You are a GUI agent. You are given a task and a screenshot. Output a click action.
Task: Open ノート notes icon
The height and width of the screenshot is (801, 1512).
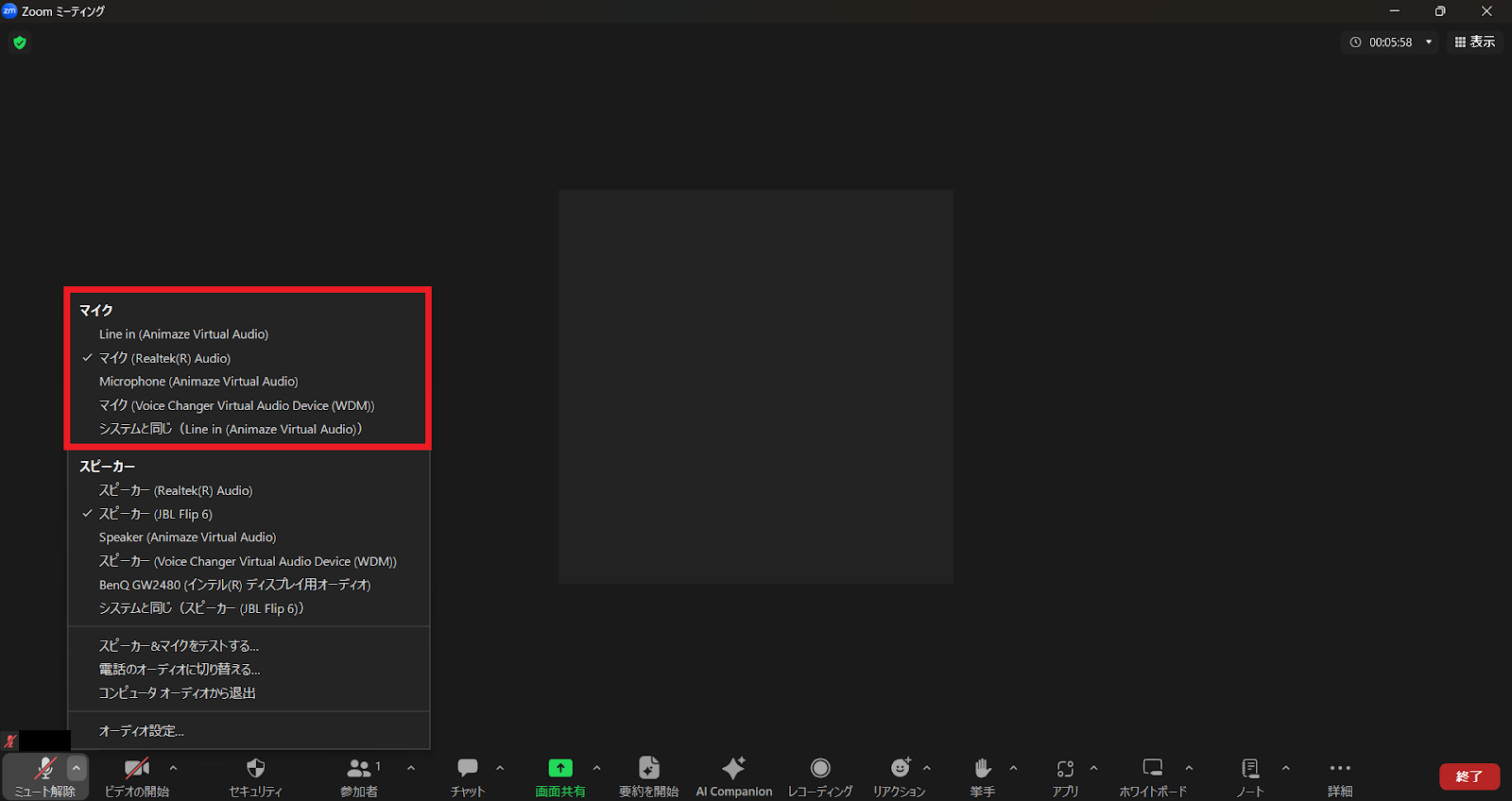pyautogui.click(x=1250, y=768)
